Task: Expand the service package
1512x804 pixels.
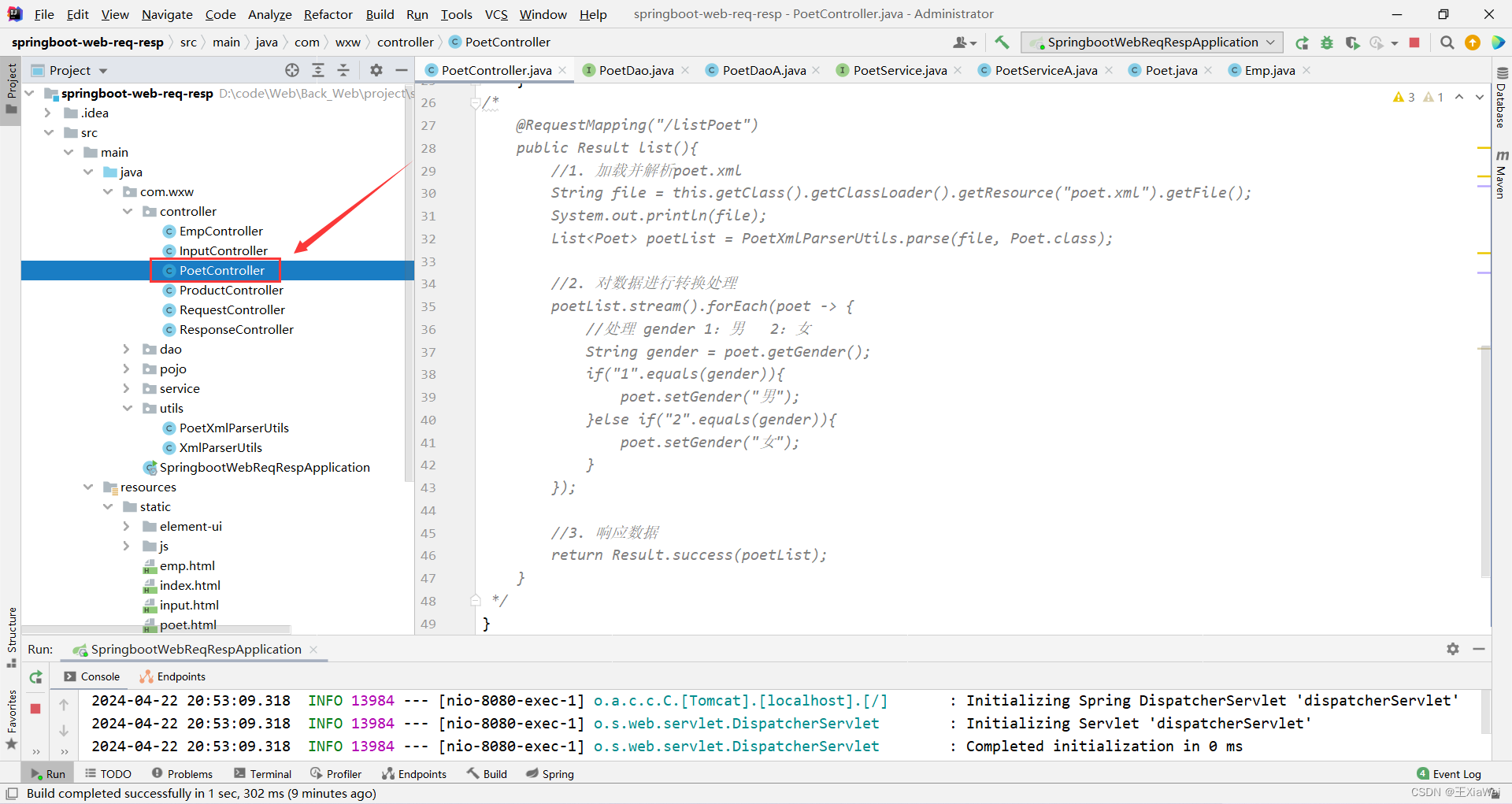Action: point(126,389)
